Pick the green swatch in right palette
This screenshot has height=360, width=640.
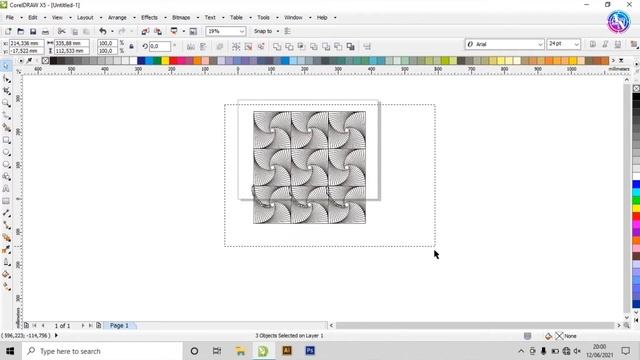click(636, 200)
